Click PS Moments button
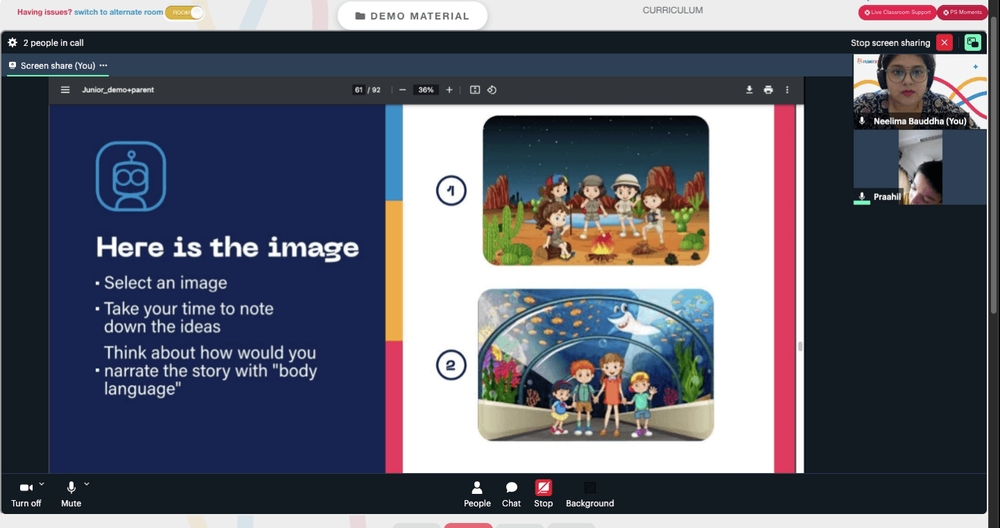The width and height of the screenshot is (1000, 528). (962, 12)
